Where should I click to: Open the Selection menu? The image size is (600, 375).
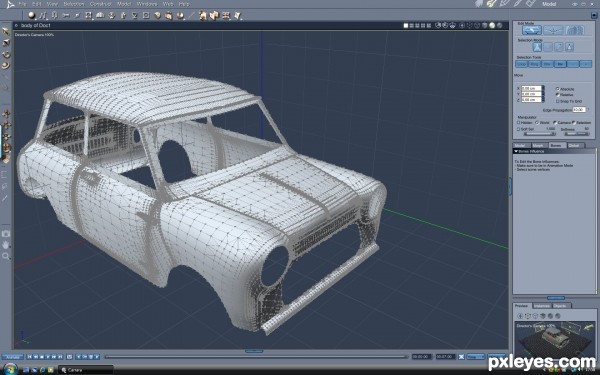[x=73, y=4]
